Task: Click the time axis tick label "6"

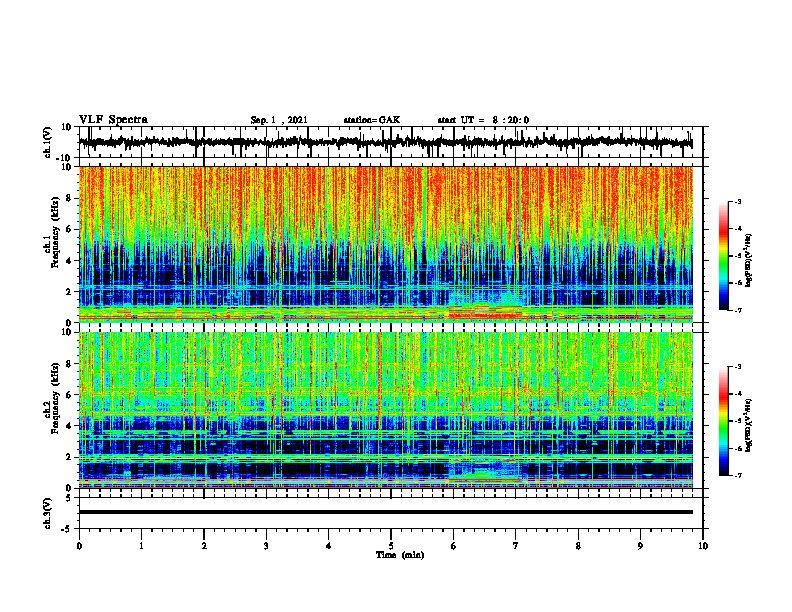Action: coord(454,546)
